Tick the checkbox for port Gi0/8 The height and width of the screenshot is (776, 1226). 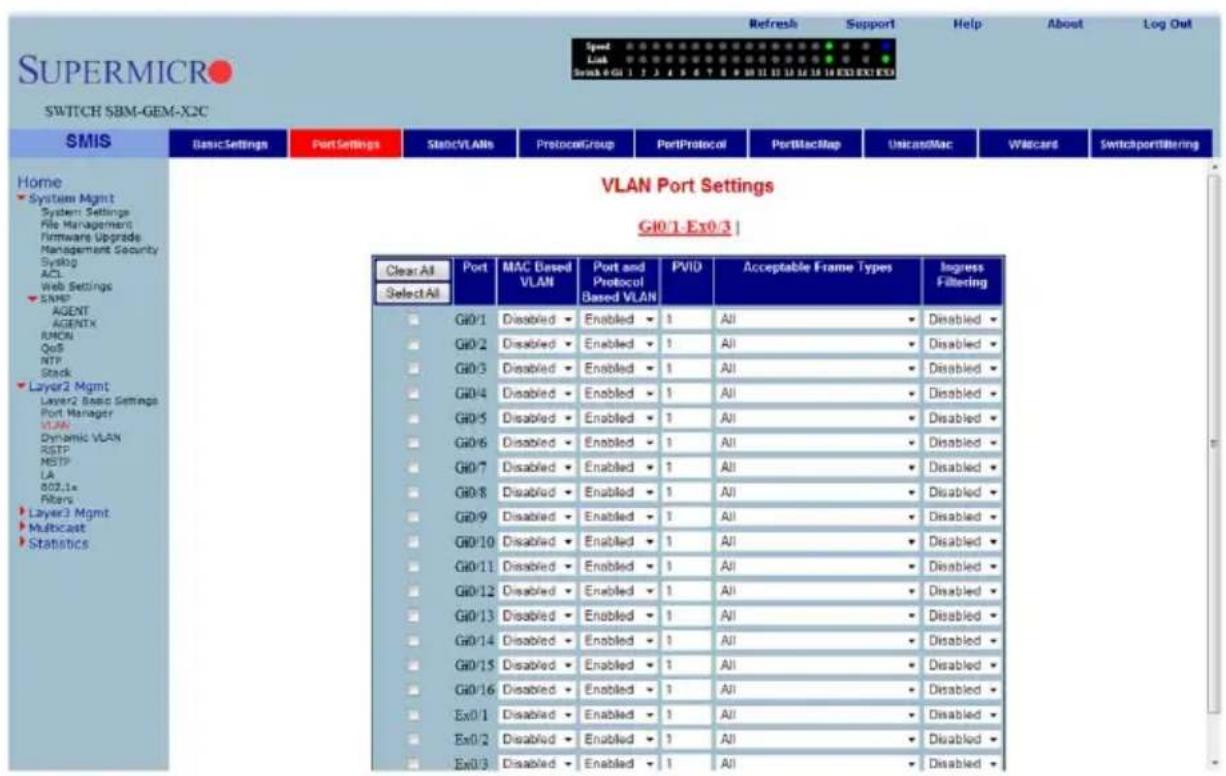[411, 492]
